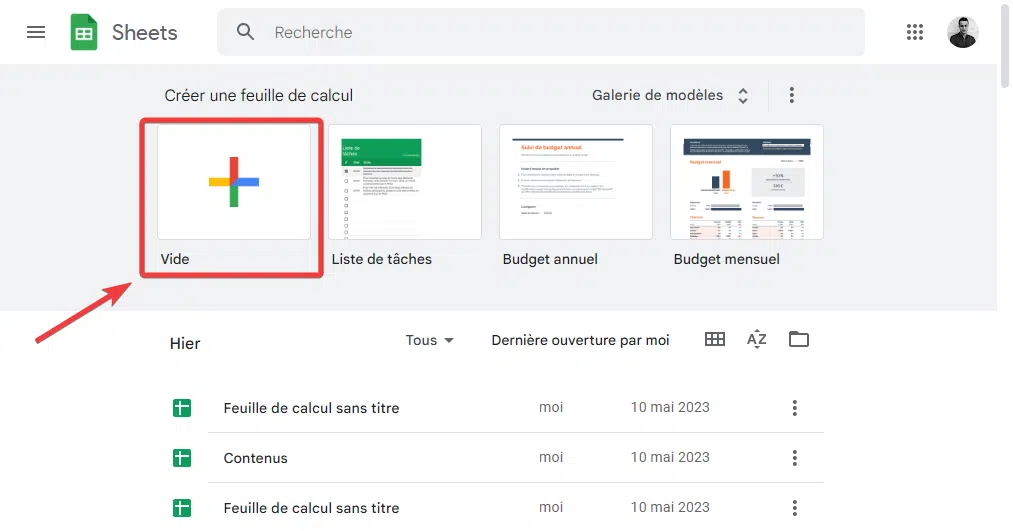Click the Hier section heading
Image resolution: width=1013 pixels, height=531 pixels.
[x=185, y=344]
